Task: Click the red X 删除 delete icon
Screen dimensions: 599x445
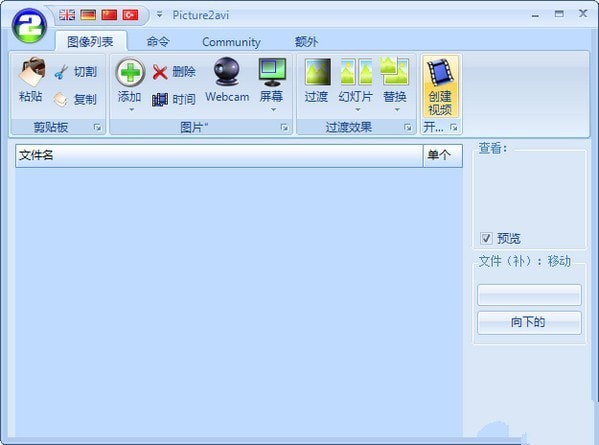Action: [x=160, y=72]
